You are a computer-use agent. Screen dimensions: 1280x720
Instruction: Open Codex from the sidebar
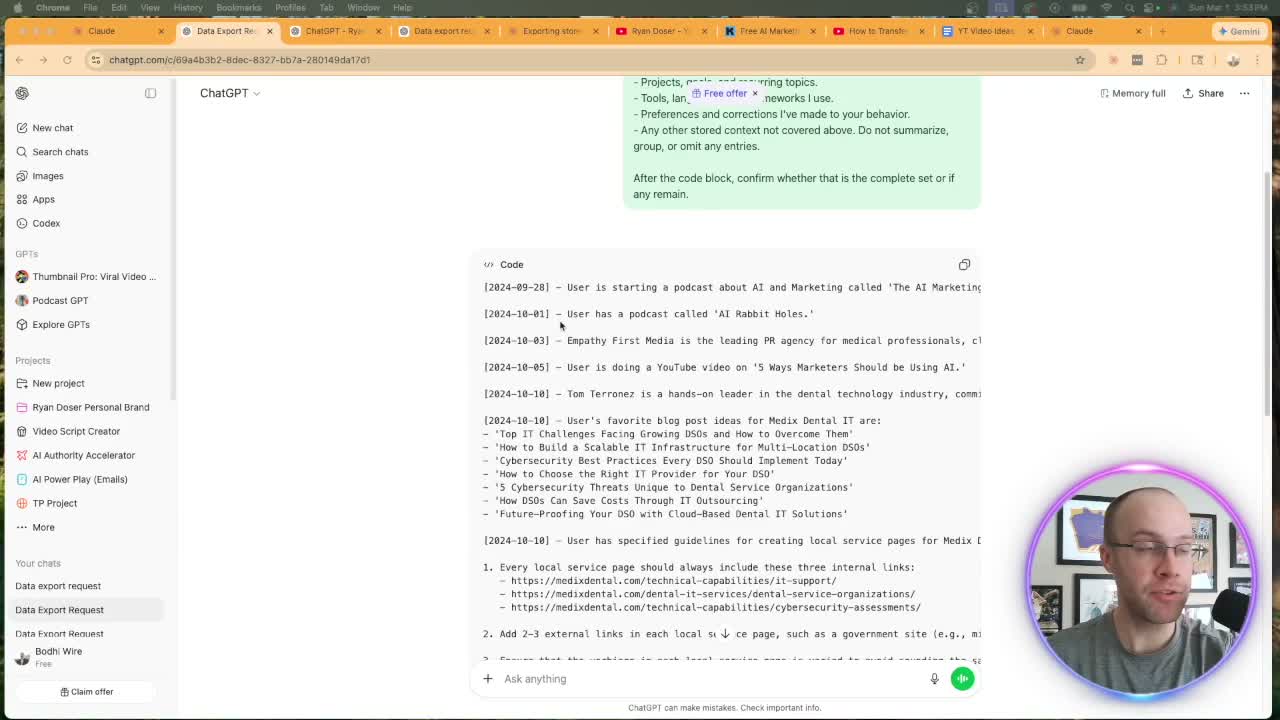coord(46,223)
